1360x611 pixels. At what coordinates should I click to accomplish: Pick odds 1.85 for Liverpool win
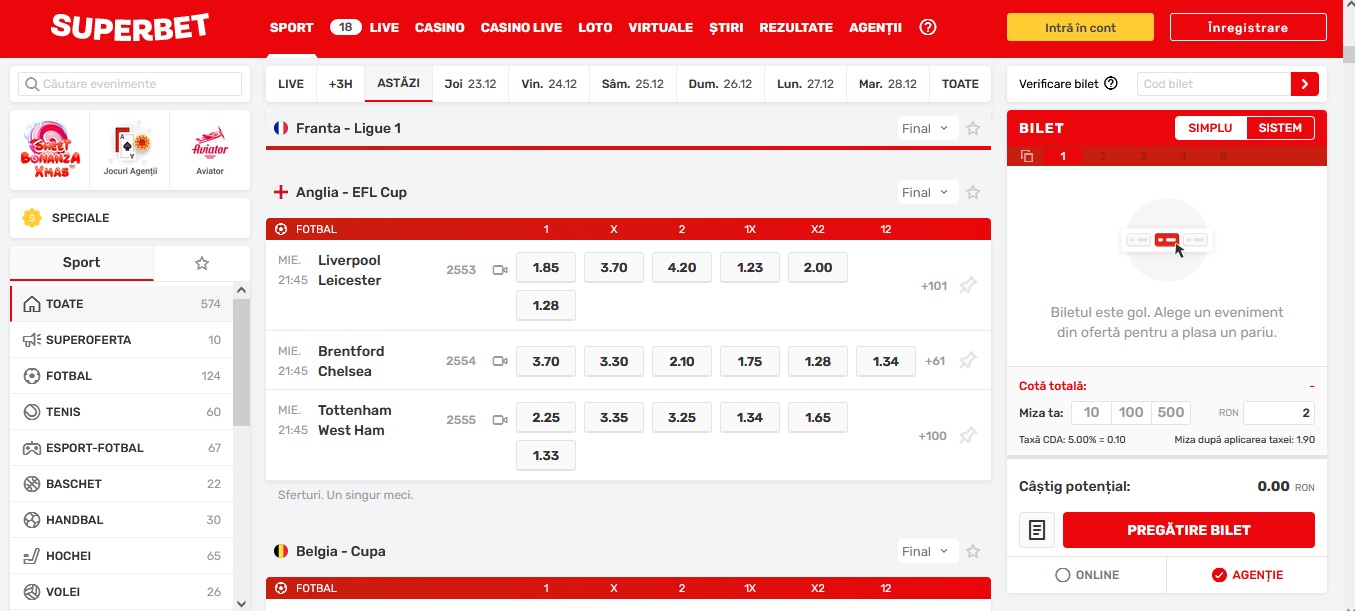coord(546,268)
